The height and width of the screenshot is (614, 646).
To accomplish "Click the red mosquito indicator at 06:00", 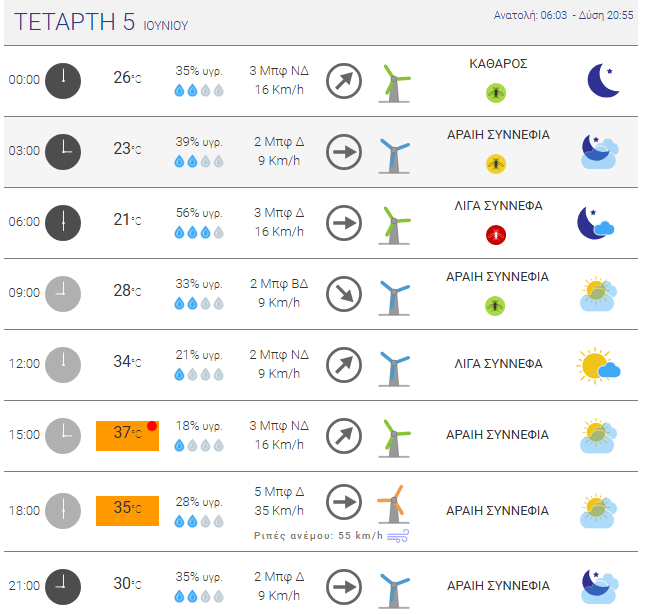I will click(496, 235).
